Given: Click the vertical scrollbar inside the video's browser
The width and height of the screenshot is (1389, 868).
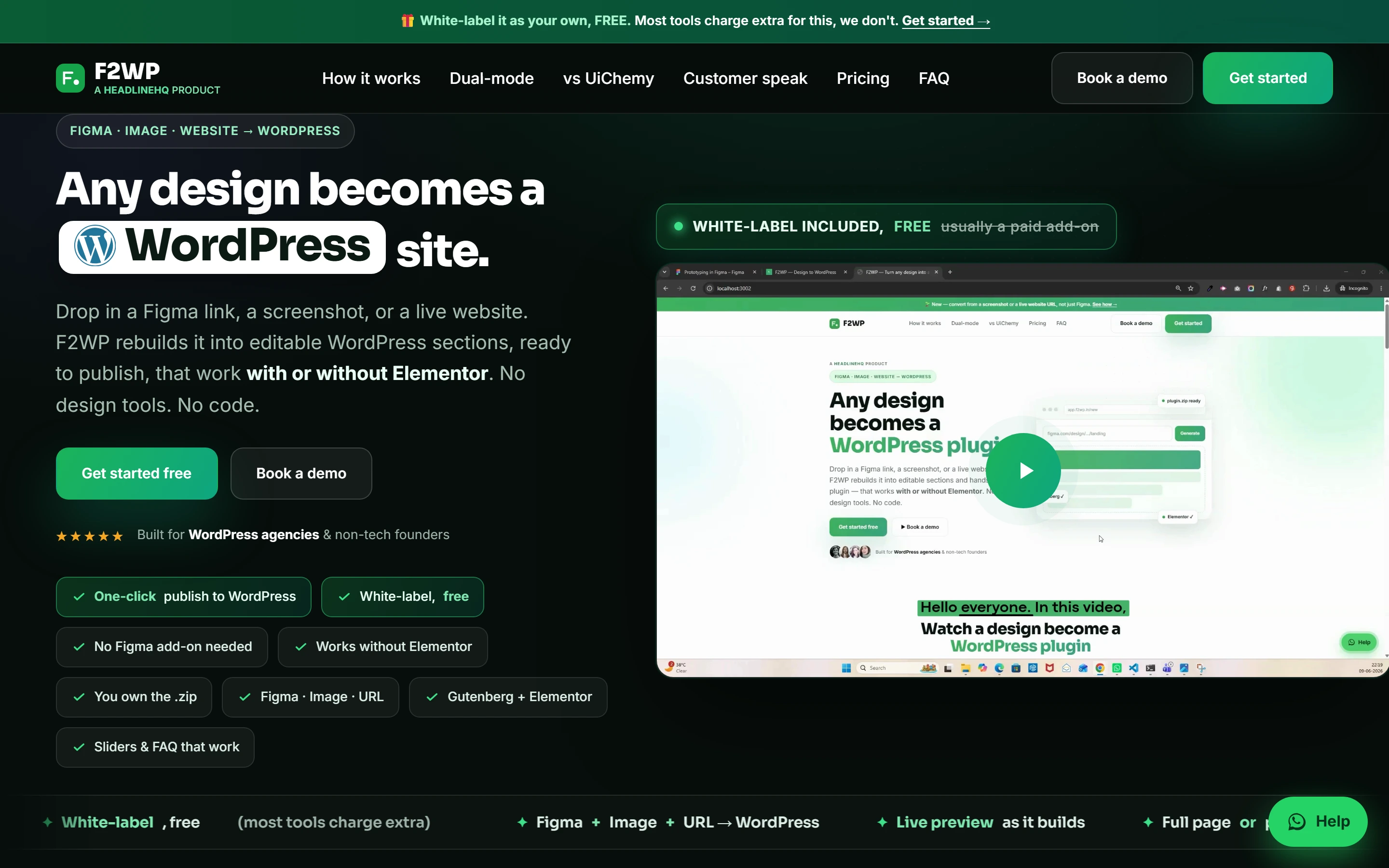Looking at the screenshot, I should point(1386,326).
